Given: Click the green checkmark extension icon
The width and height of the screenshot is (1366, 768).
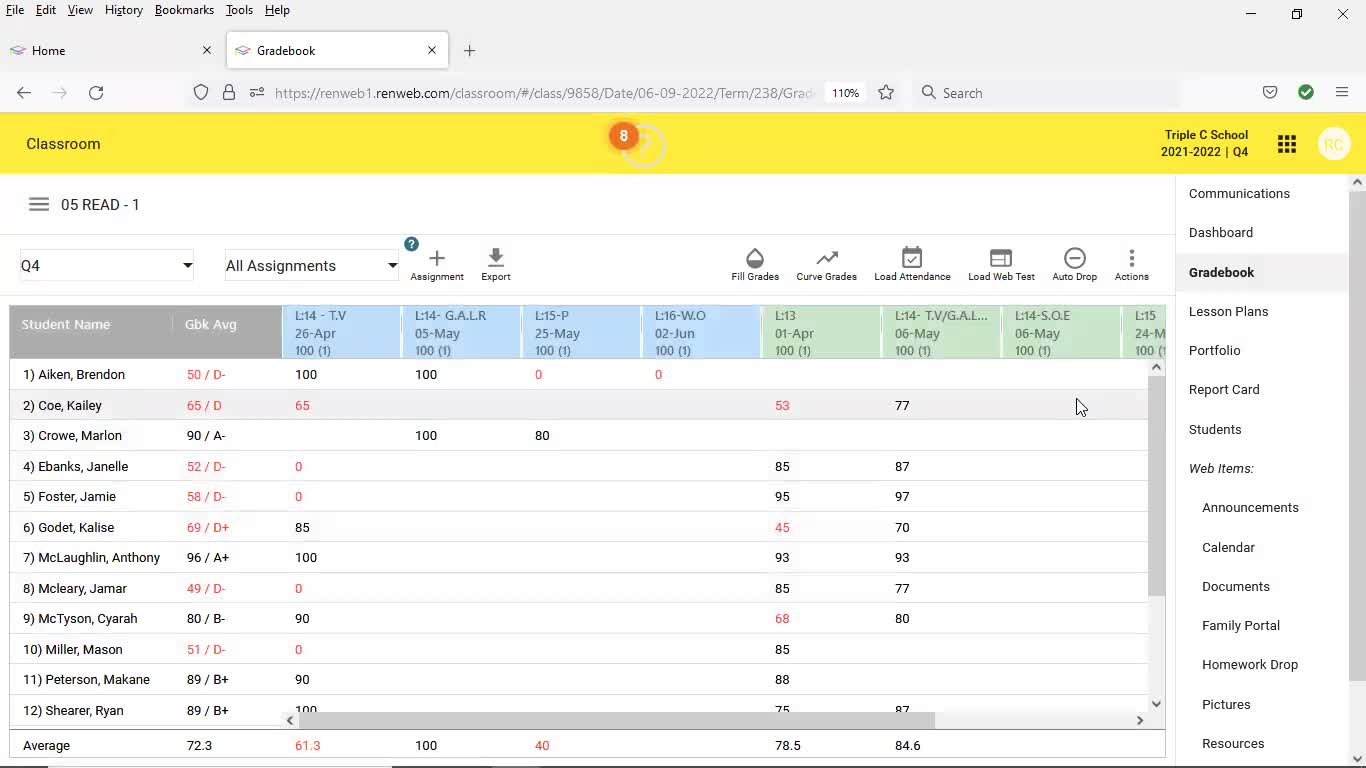Looking at the screenshot, I should pos(1306,93).
